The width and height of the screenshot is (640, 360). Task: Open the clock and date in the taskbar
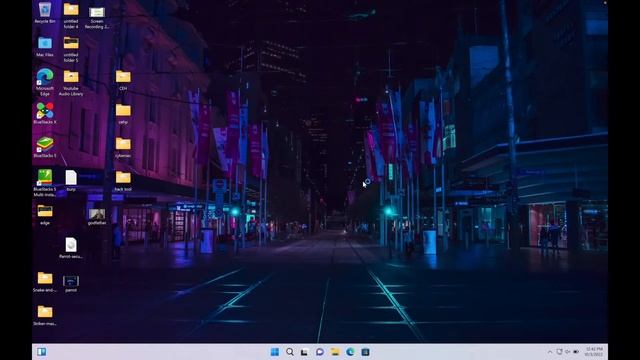click(x=593, y=352)
